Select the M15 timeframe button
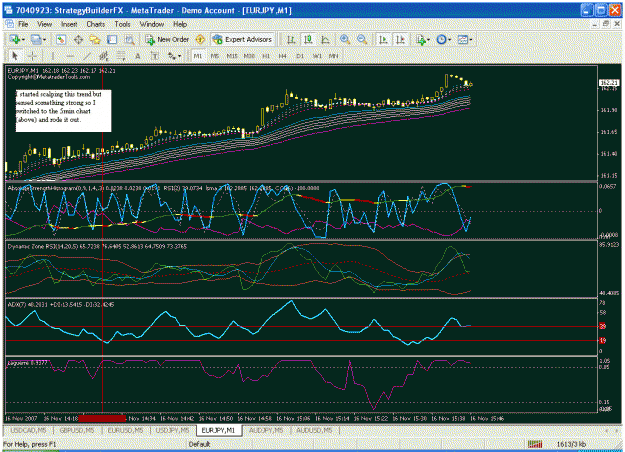 (232, 56)
